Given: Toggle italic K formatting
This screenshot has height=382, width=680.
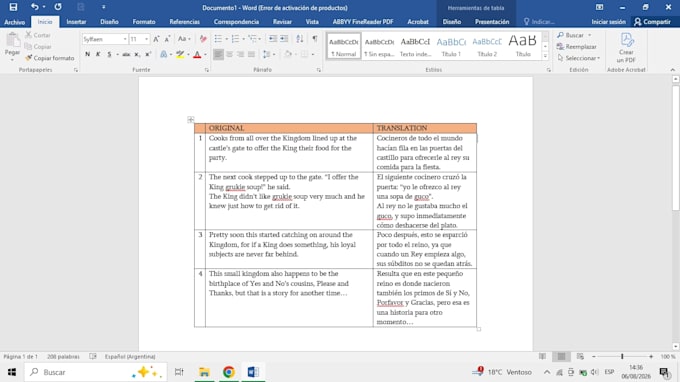Looking at the screenshot, I should (98, 54).
